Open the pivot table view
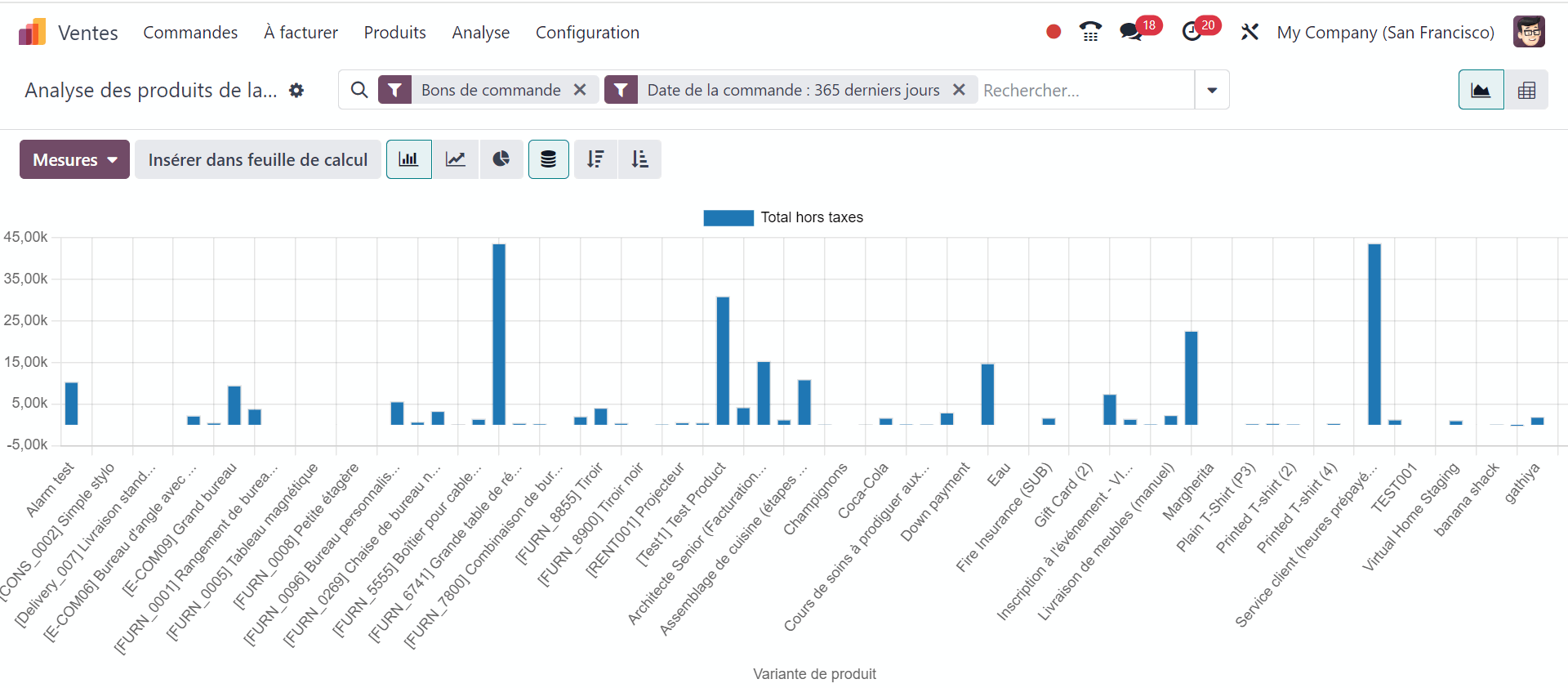 point(1526,90)
